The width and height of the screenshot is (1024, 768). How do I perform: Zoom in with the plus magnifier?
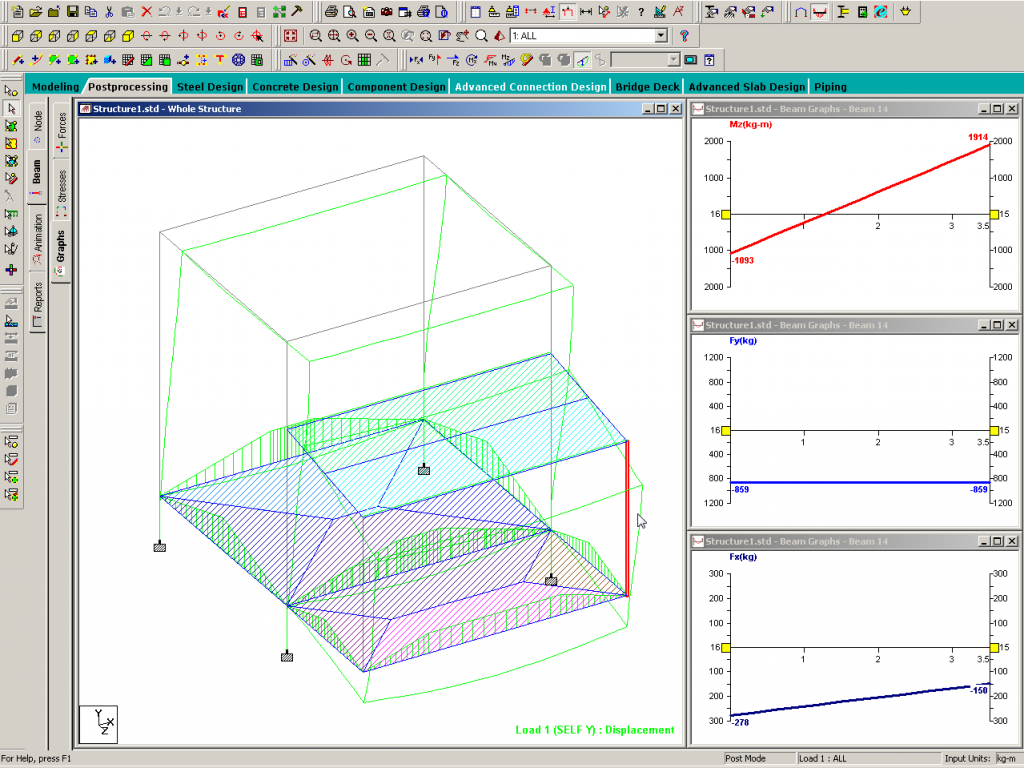(x=353, y=36)
